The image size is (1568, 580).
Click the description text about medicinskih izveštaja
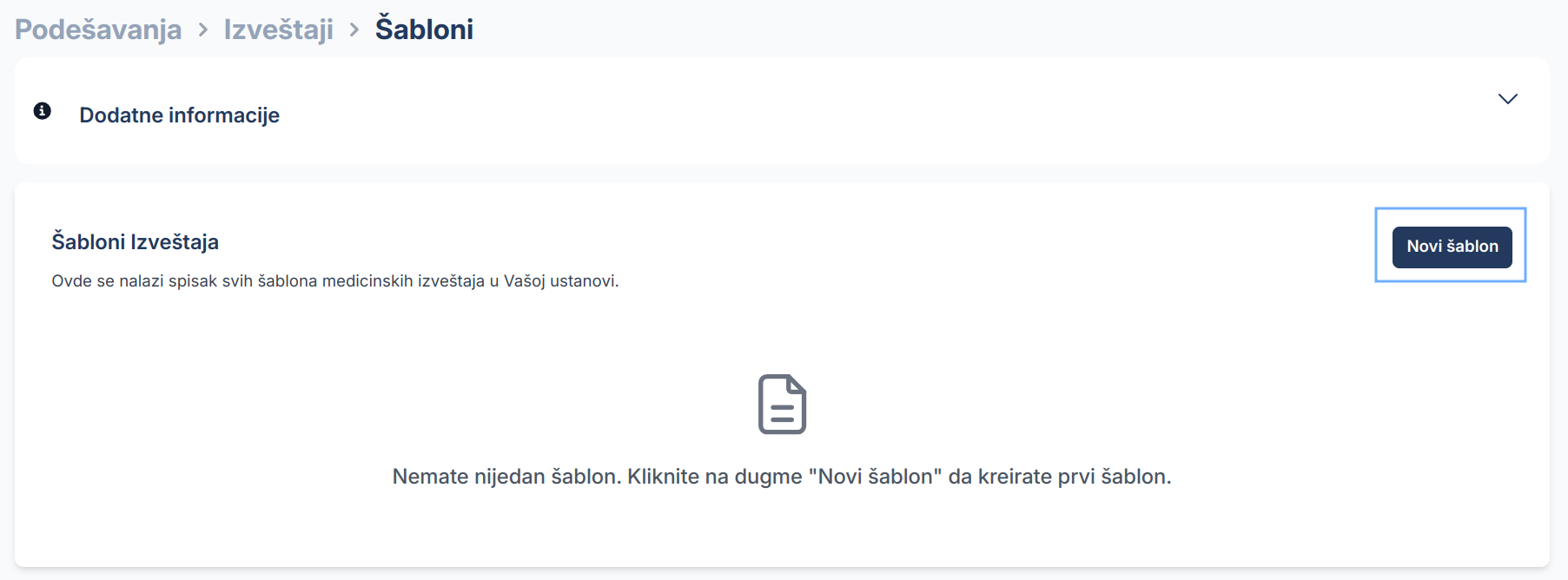click(x=334, y=281)
